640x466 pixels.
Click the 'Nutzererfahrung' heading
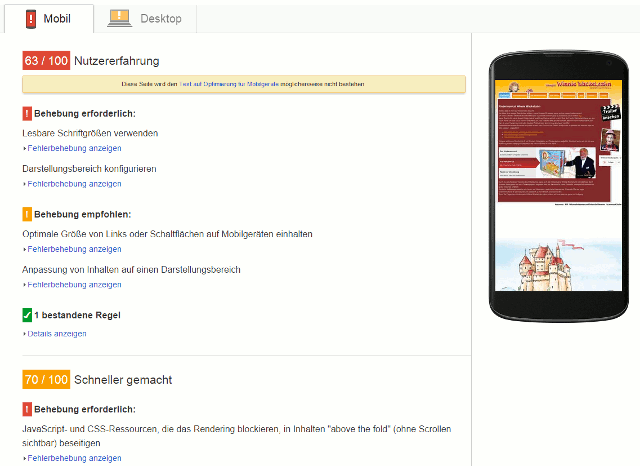point(117,61)
